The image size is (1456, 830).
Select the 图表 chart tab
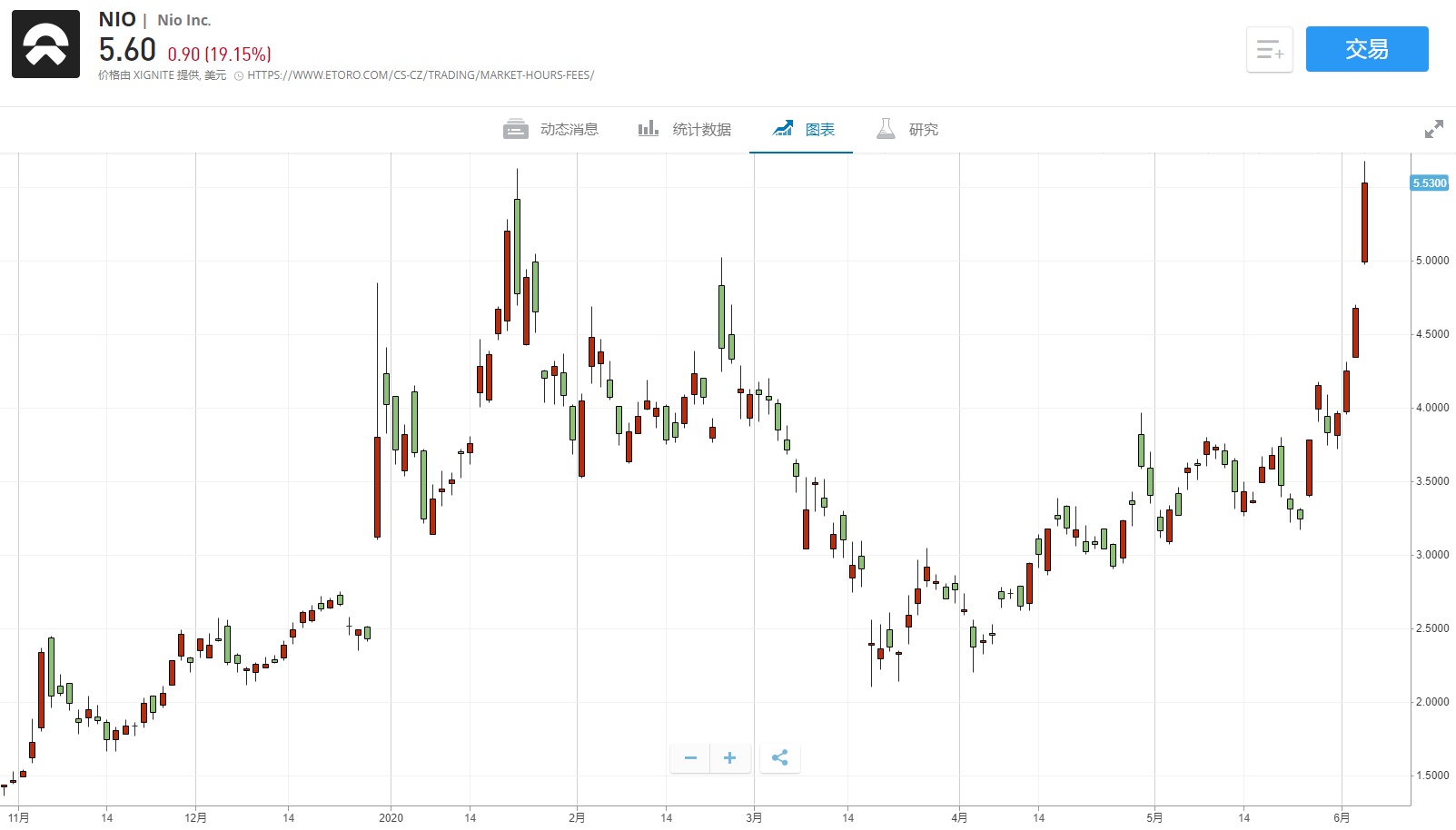803,129
